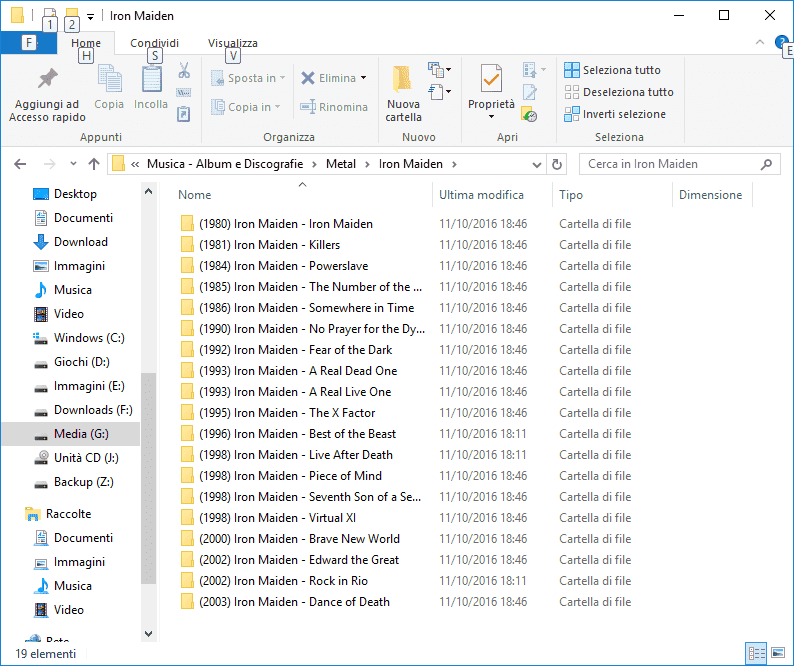Switch to the Condividi ribbon tab
Image resolution: width=794 pixels, height=666 pixels.
154,44
